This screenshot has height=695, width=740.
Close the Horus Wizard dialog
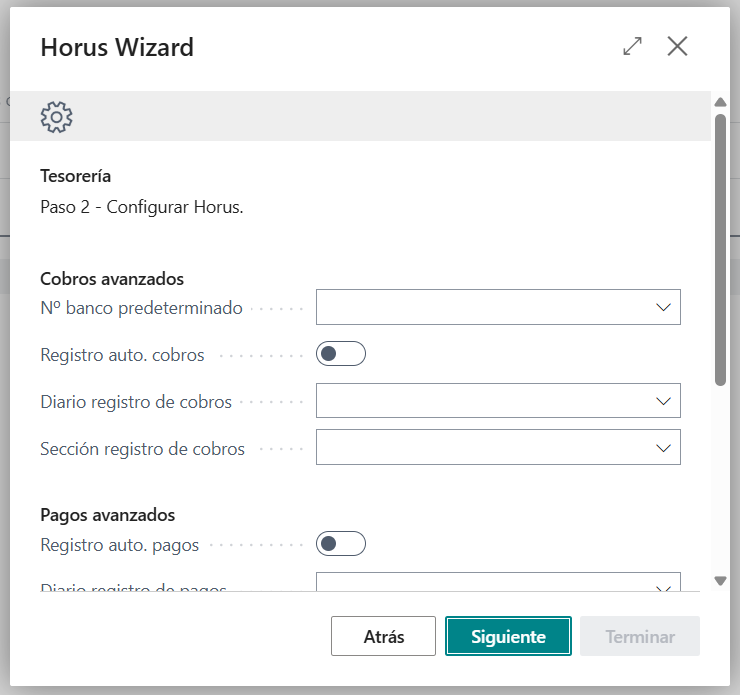coord(677,46)
